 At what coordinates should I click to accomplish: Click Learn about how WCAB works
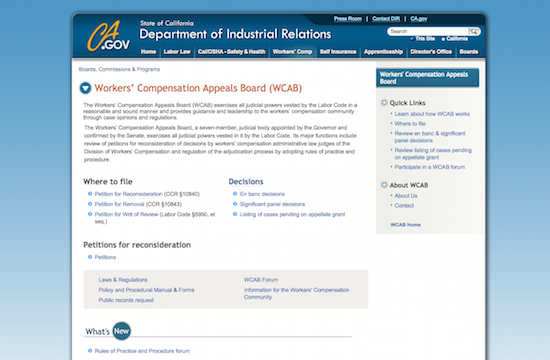point(432,114)
